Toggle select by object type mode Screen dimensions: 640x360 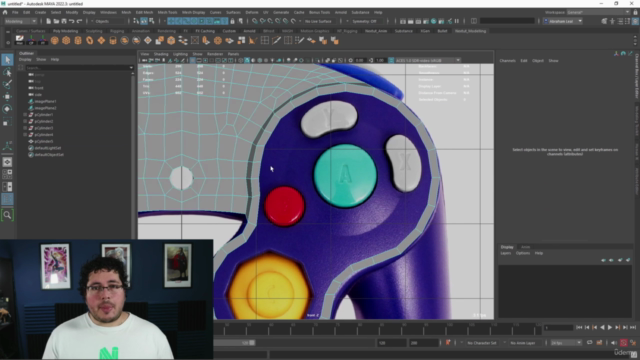click(x=144, y=21)
